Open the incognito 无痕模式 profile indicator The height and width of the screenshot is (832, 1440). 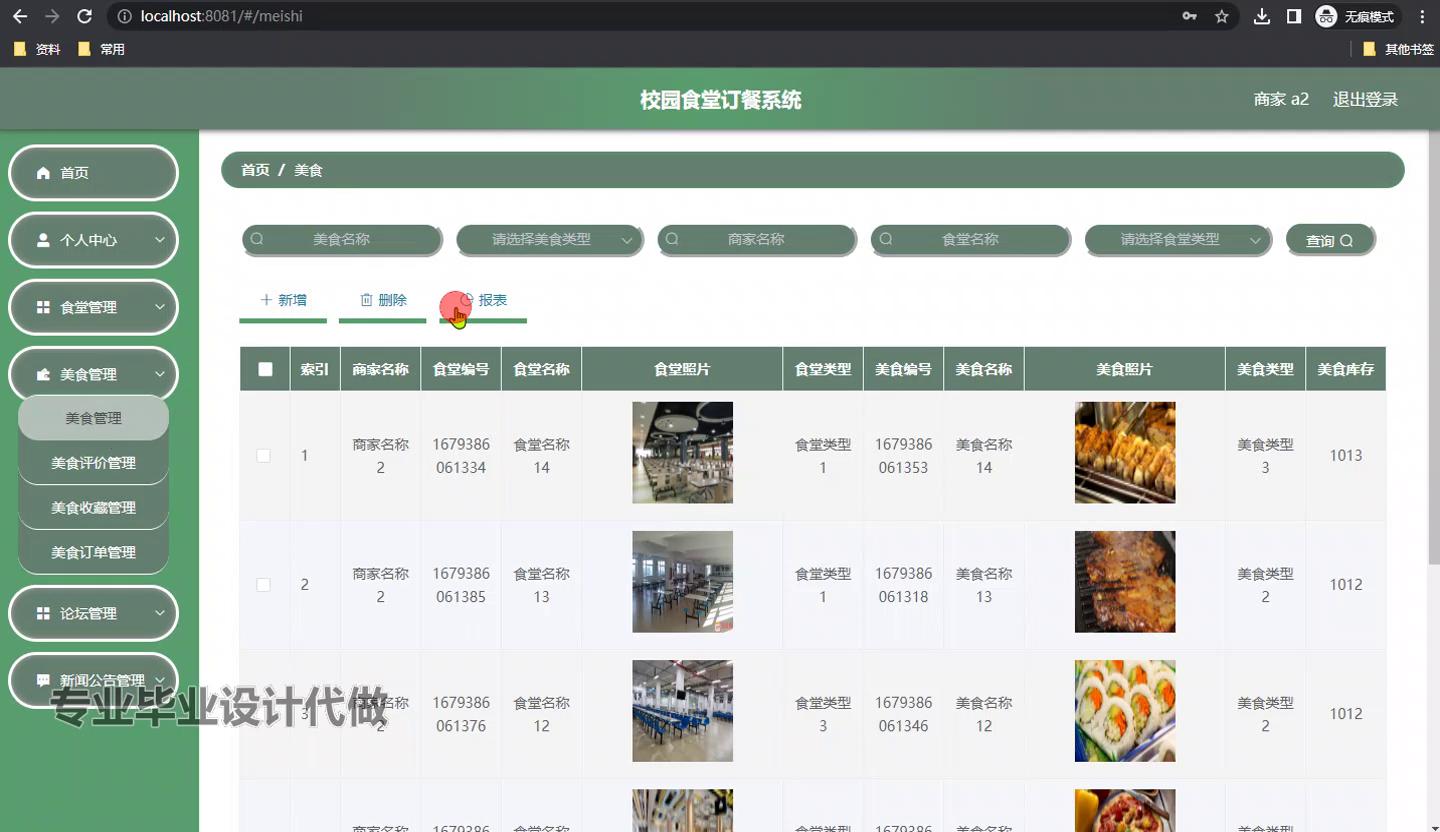(x=1355, y=16)
